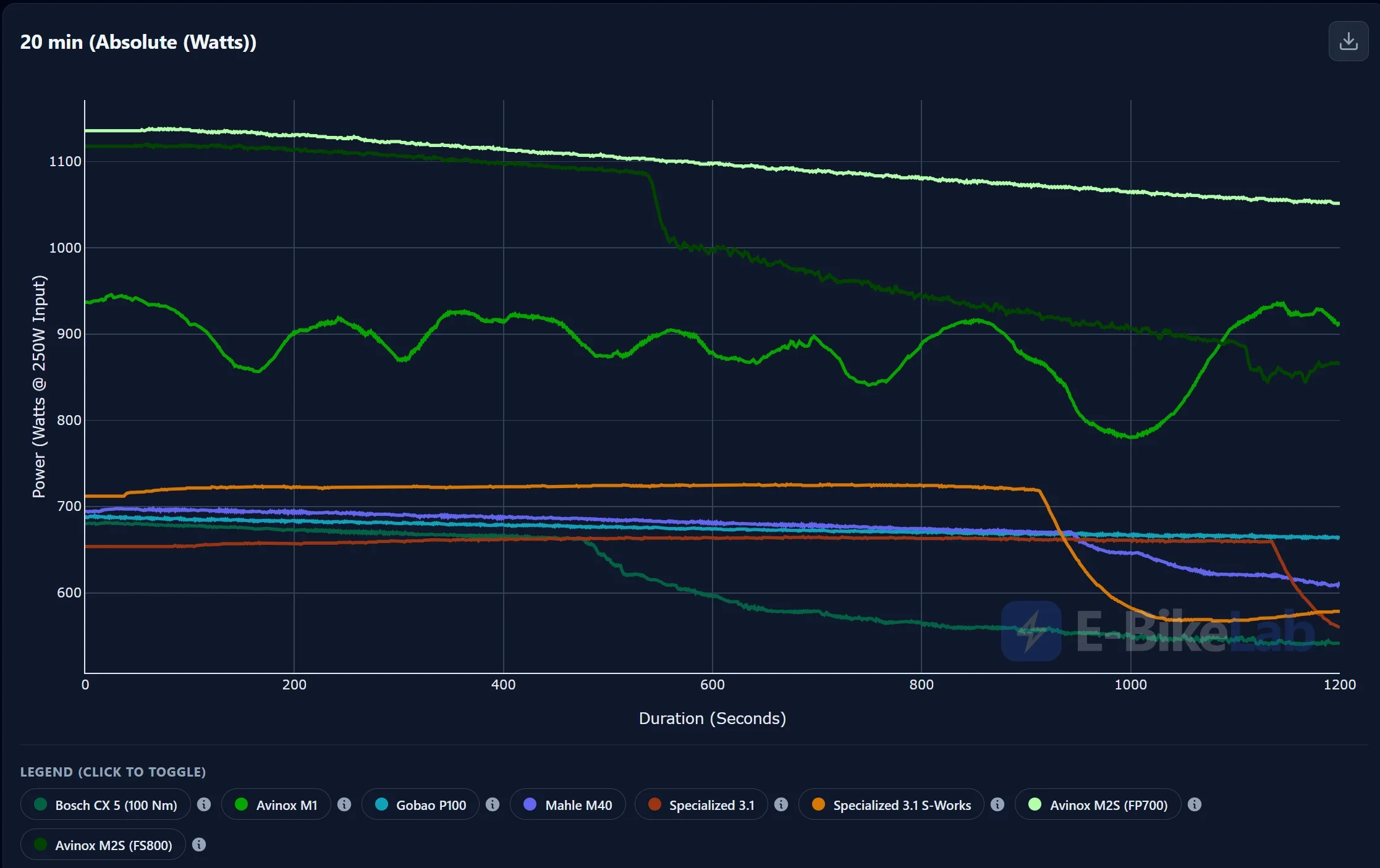Screen dimensions: 1380x868
Task: Open info for Gobao P100
Action: pos(493,804)
